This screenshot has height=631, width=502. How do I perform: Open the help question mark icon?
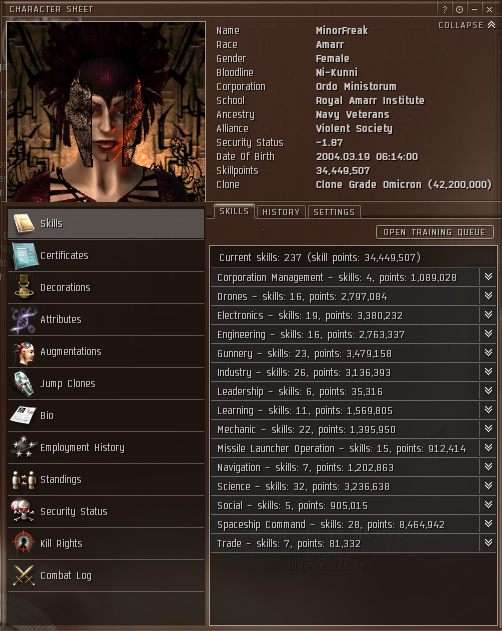444,9
